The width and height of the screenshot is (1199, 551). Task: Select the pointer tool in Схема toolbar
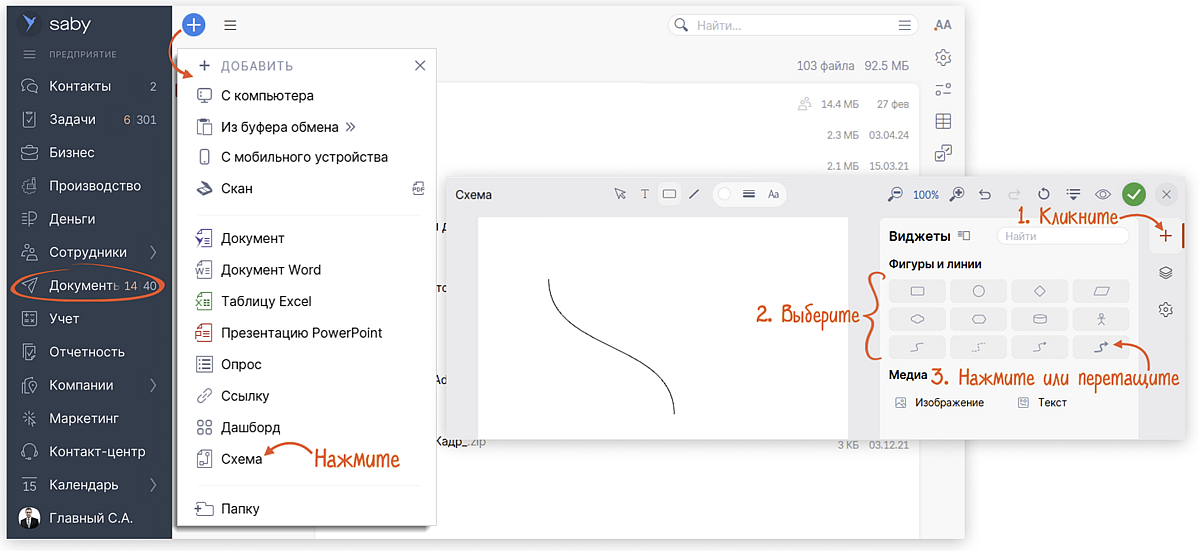click(x=620, y=194)
